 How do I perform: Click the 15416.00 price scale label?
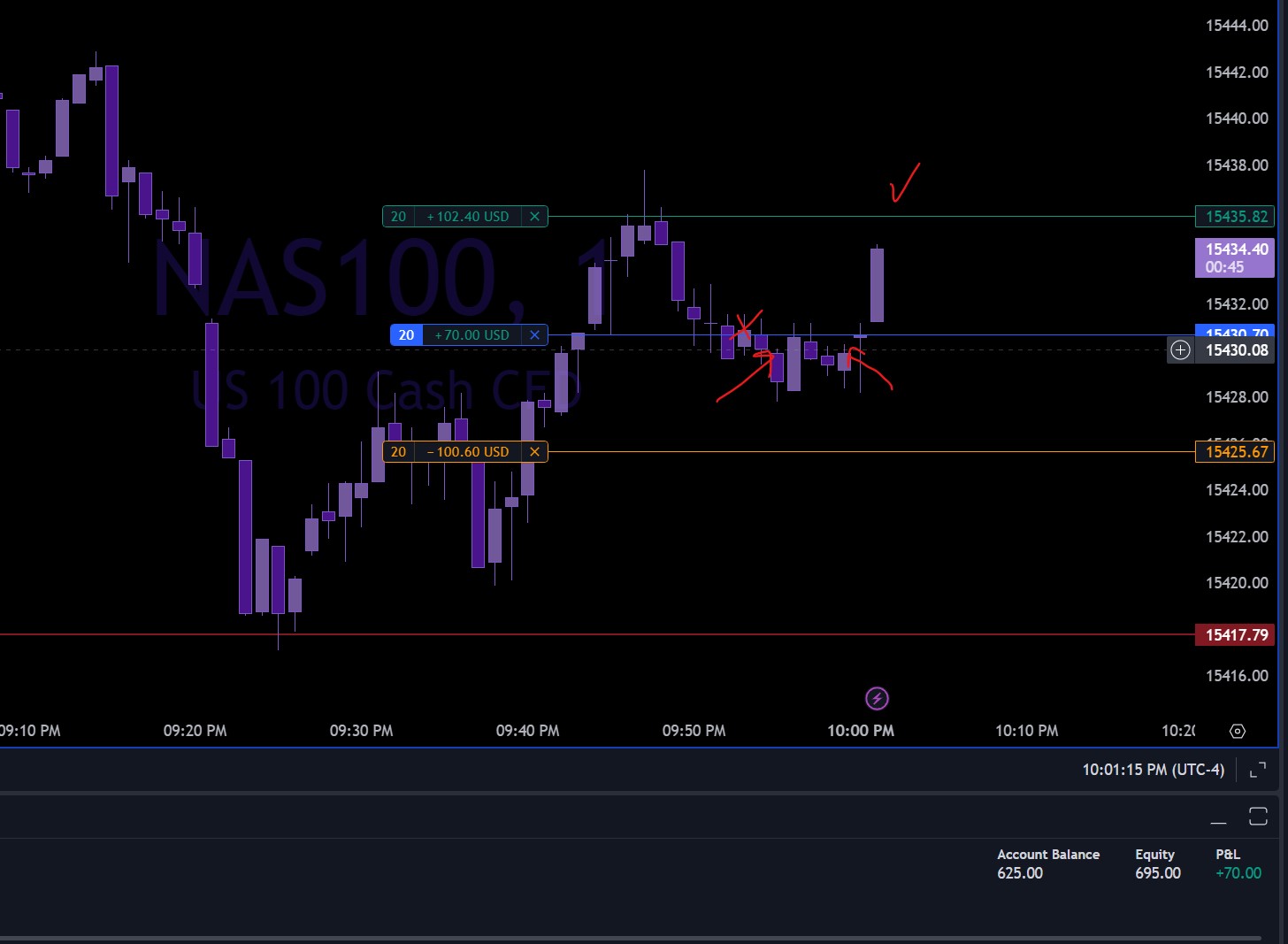tap(1237, 676)
